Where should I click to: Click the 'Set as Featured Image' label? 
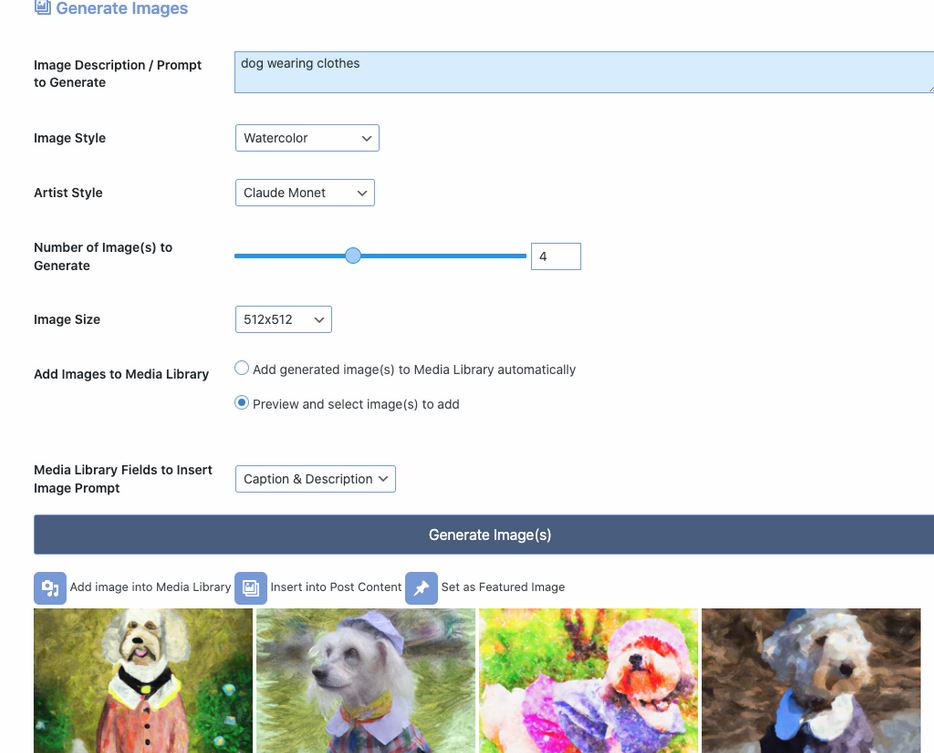(x=503, y=588)
